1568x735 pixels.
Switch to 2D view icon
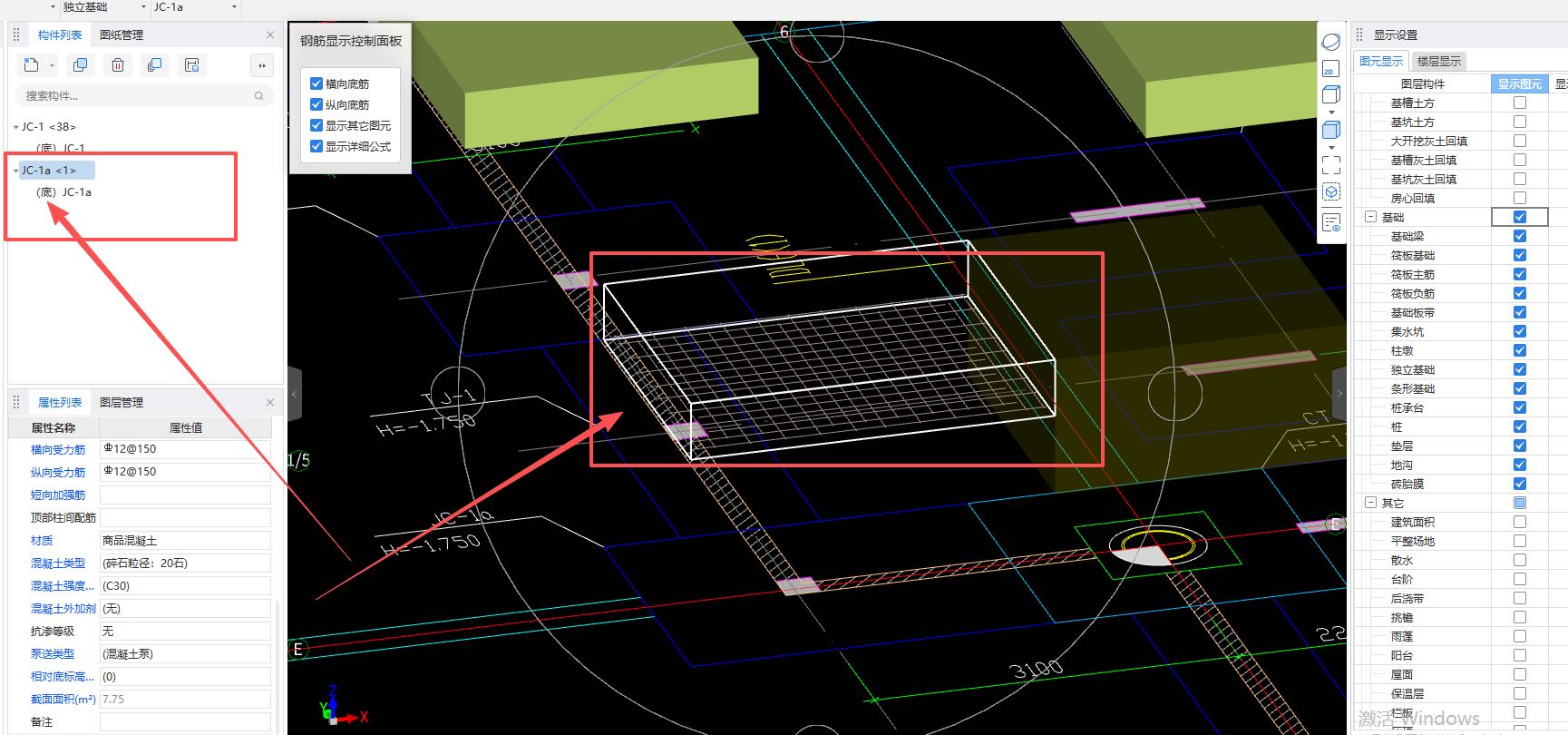[x=1330, y=69]
